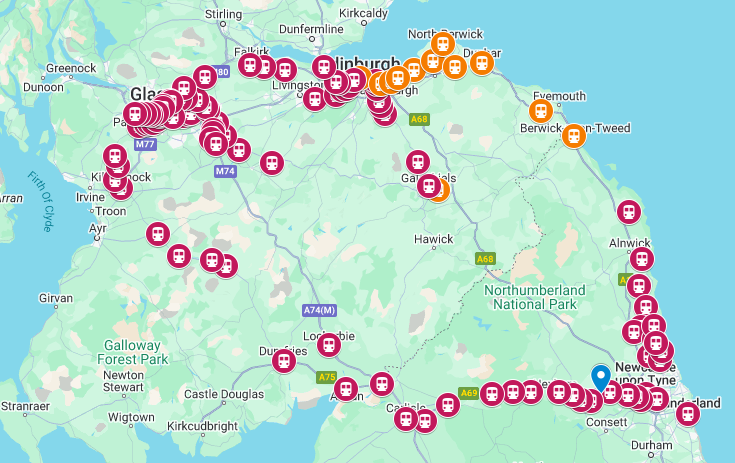Screen dimensions: 735x463
Task: Click the train marker at Lockerbie
Action: pos(329,345)
